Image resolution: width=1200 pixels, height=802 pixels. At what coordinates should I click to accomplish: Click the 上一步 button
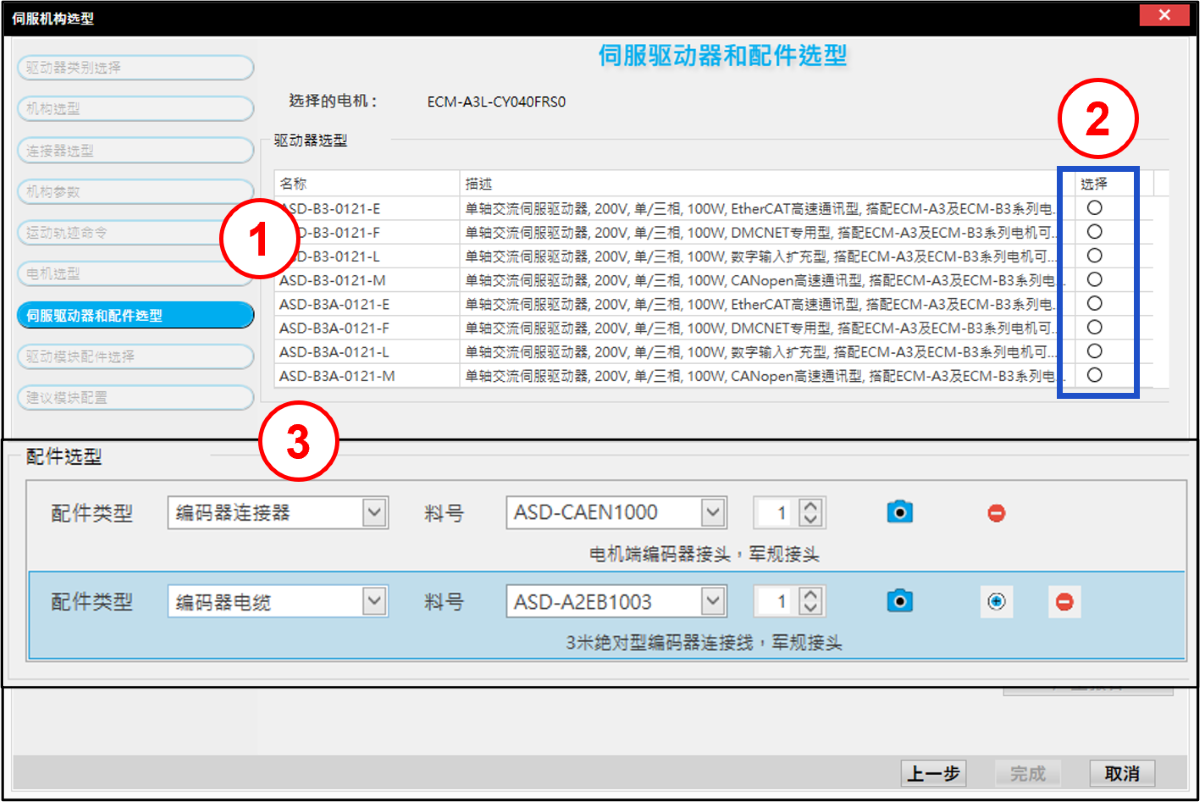[x=933, y=773]
